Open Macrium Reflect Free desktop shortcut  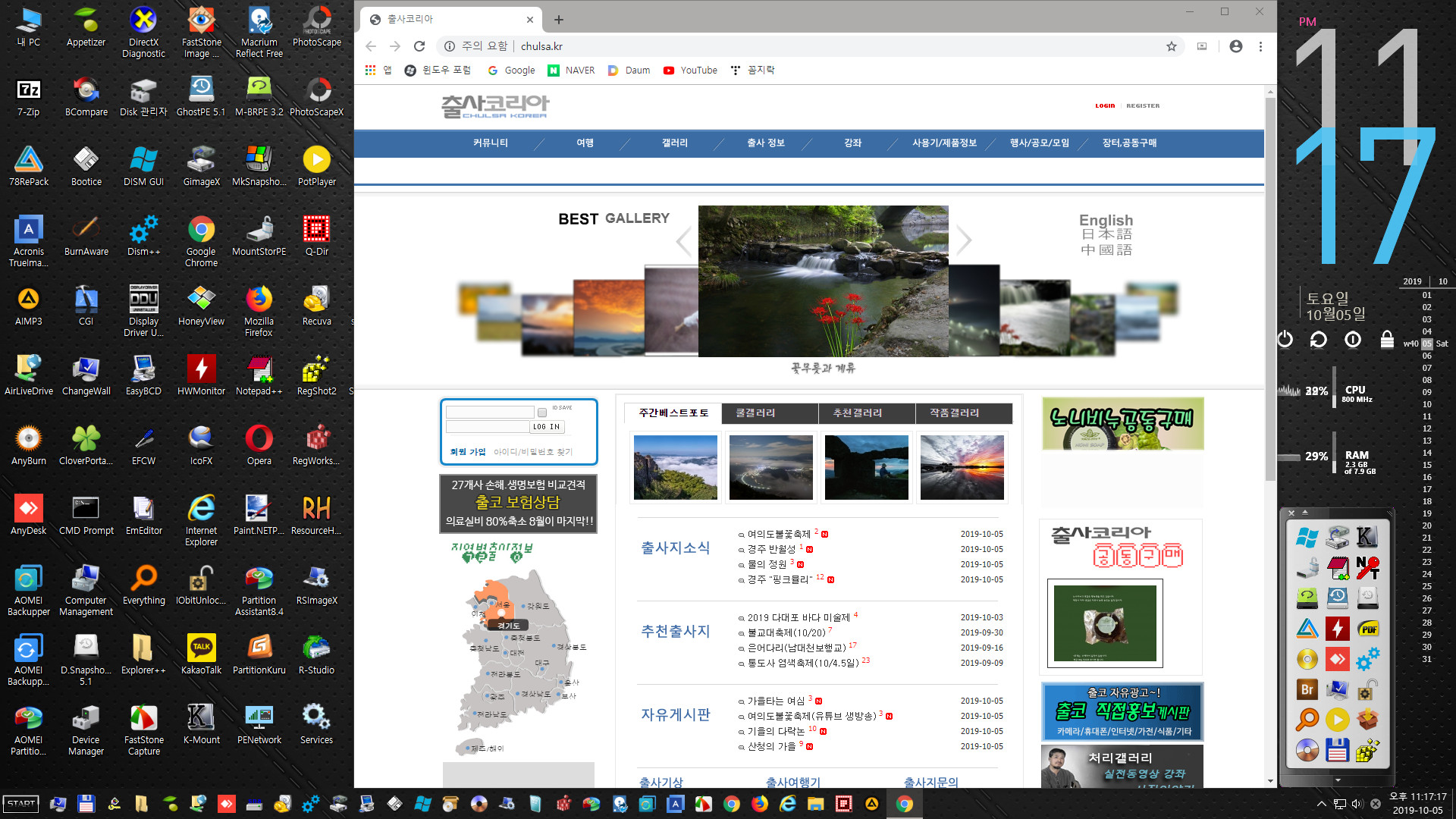tap(259, 33)
